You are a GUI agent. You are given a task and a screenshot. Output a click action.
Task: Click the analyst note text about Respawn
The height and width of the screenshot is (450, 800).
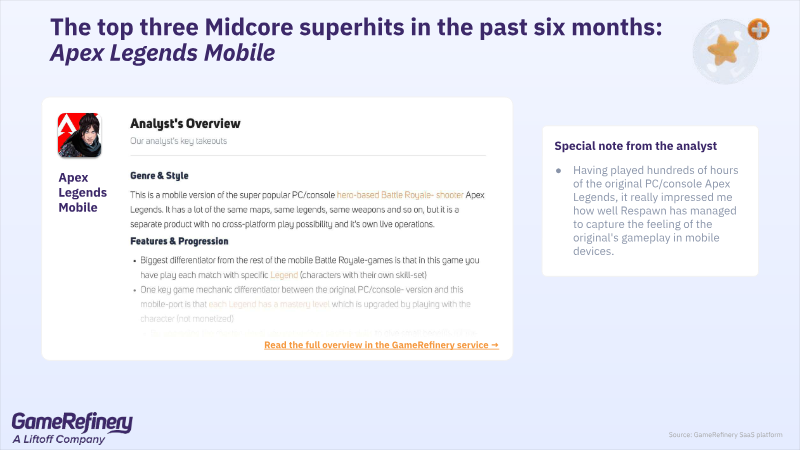pos(656,210)
